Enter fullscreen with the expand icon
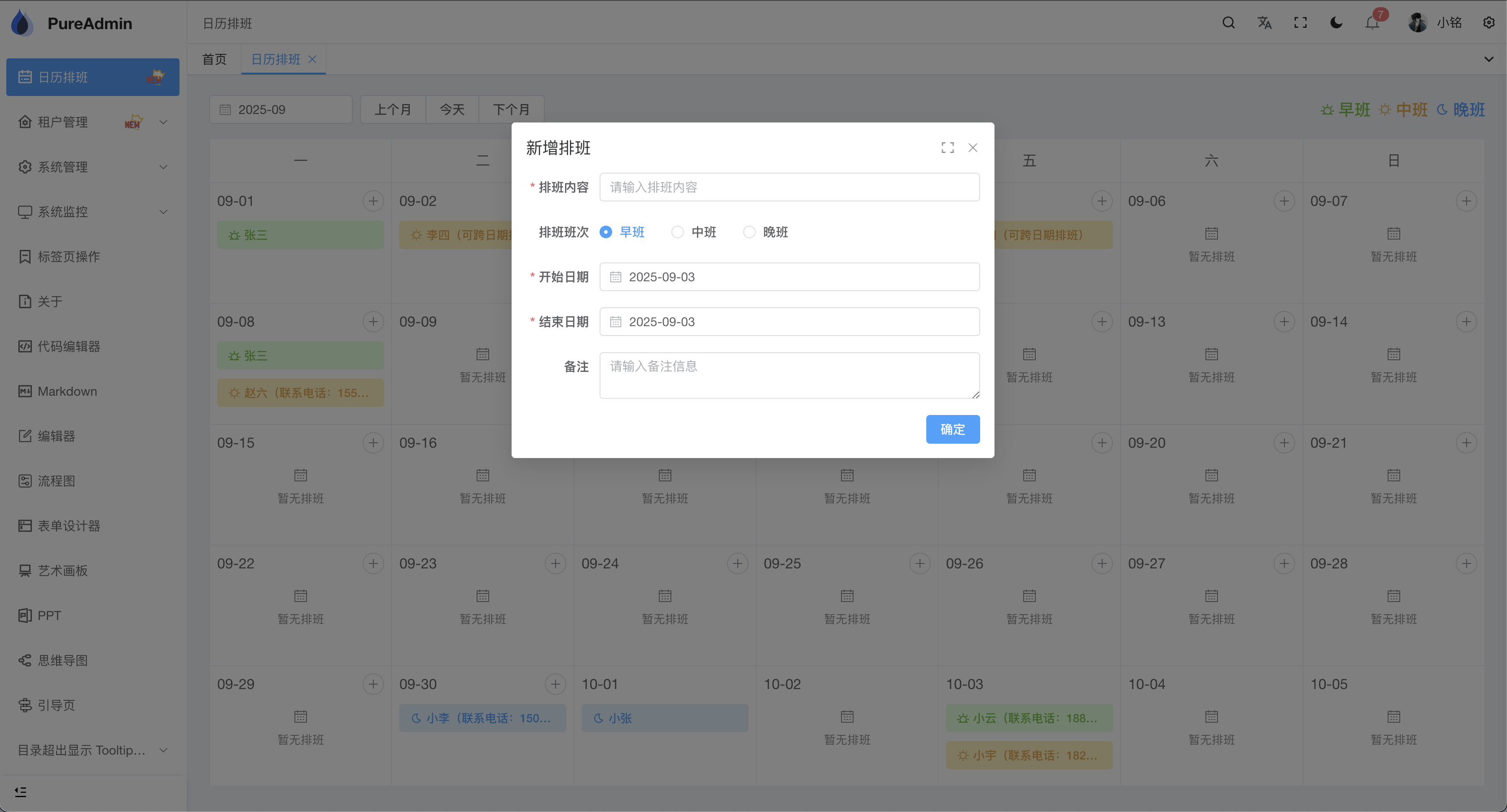The height and width of the screenshot is (812, 1507). click(x=1300, y=23)
